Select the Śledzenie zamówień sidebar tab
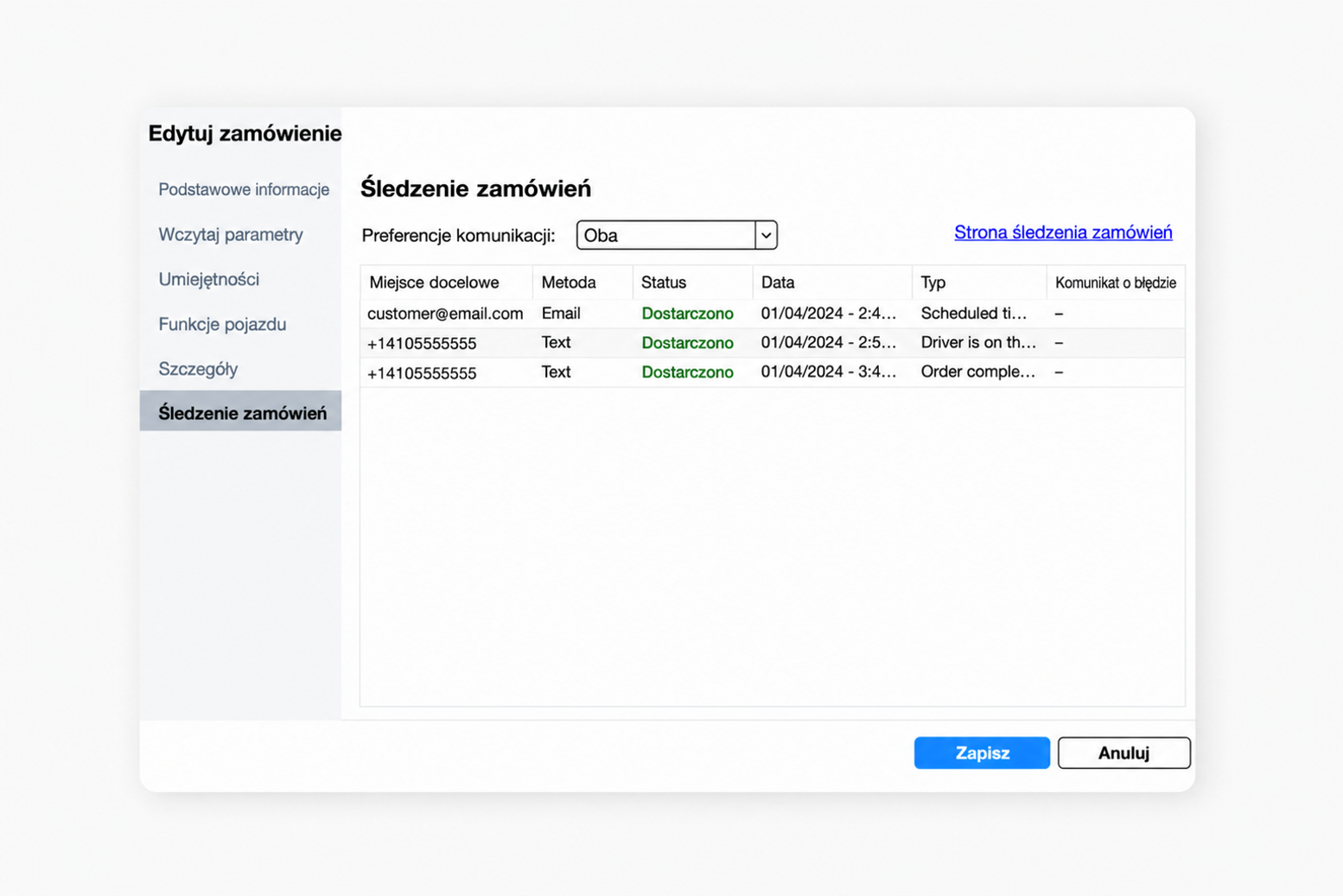The height and width of the screenshot is (896, 1343). coord(240,411)
